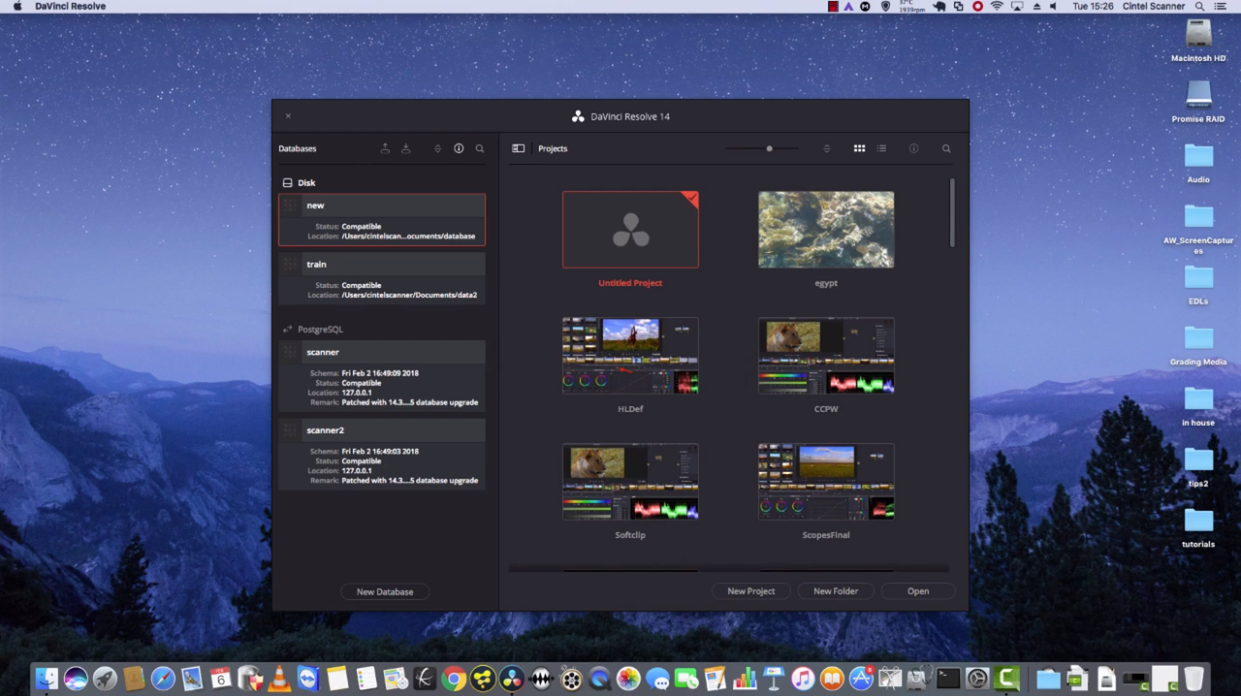Switch projects to list view
This screenshot has width=1241, height=696.
[881, 148]
